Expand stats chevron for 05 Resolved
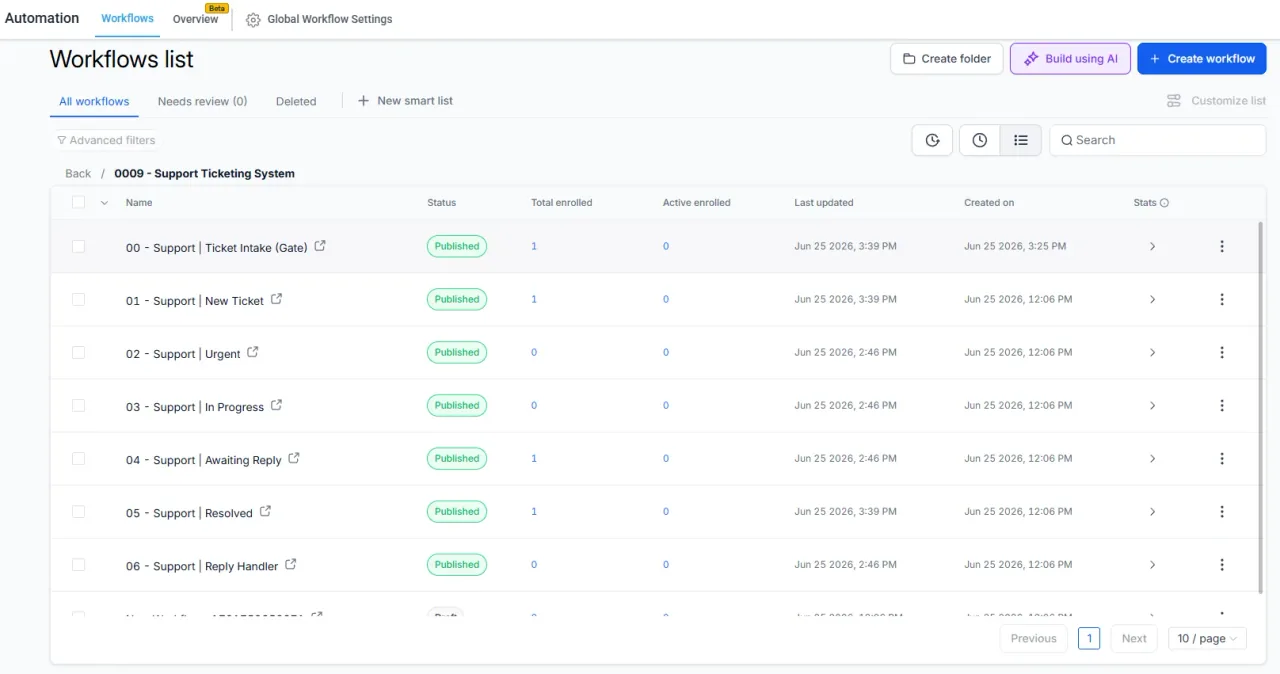 pyautogui.click(x=1152, y=511)
